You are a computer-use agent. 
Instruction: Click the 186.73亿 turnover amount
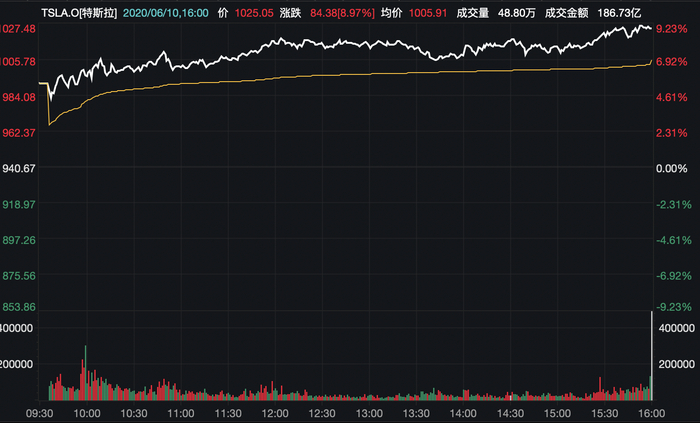[x=619, y=13]
